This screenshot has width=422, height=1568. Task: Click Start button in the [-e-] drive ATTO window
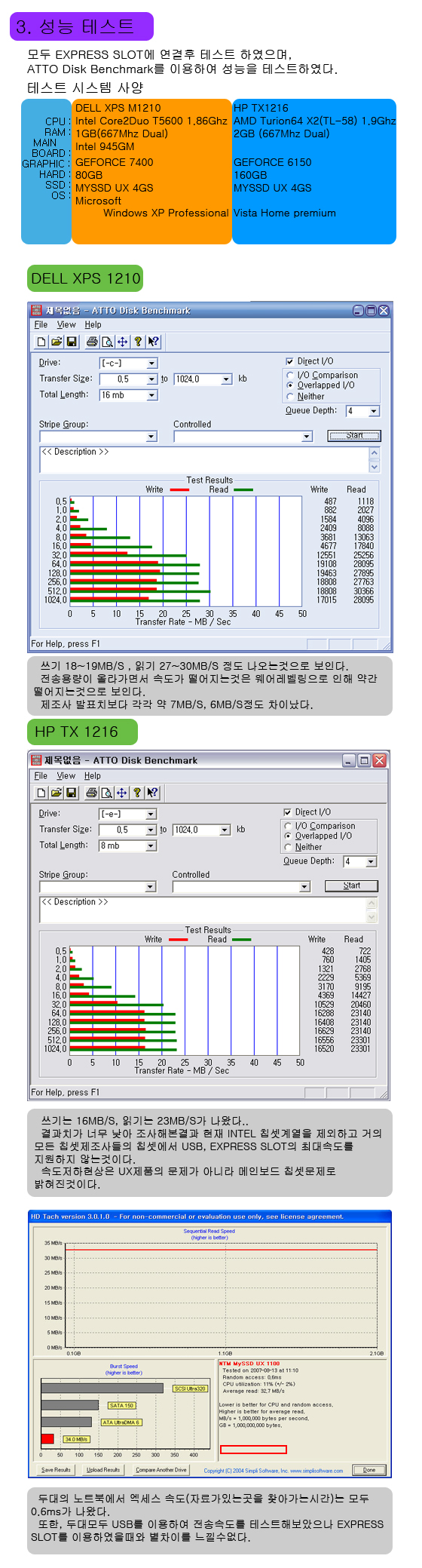[x=351, y=886]
